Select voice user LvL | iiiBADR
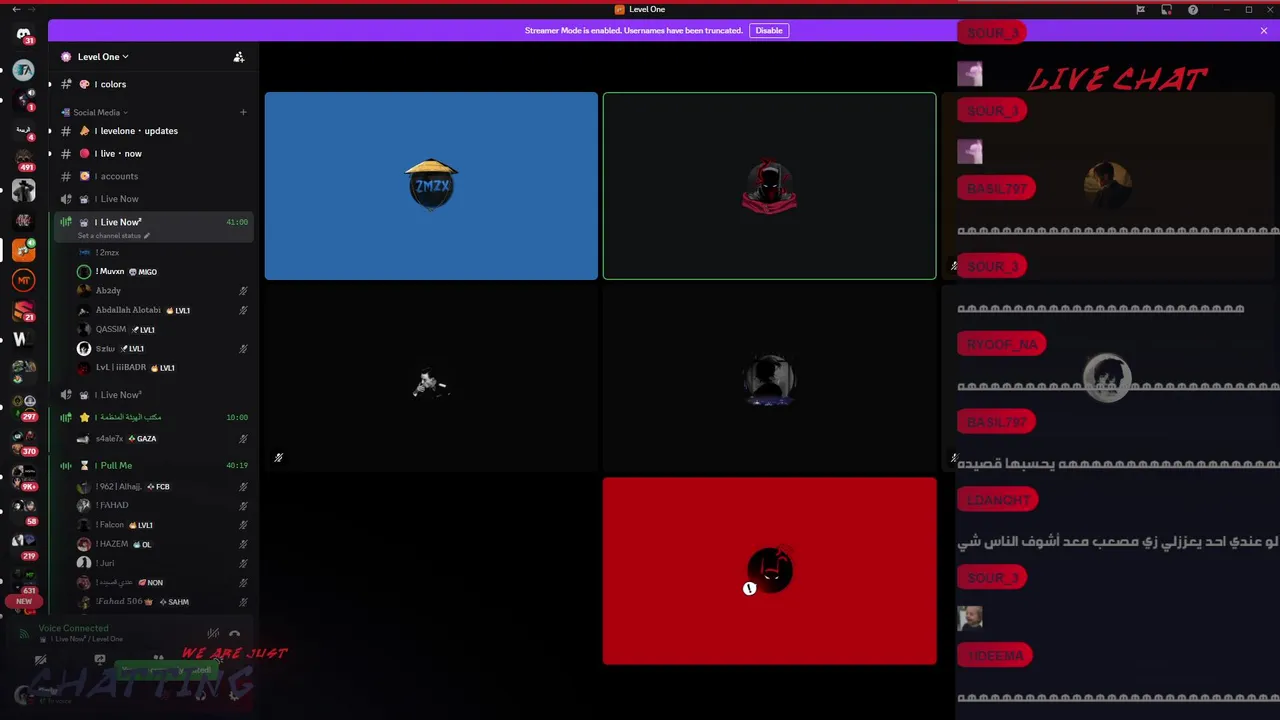The image size is (1280, 720). pos(163,367)
